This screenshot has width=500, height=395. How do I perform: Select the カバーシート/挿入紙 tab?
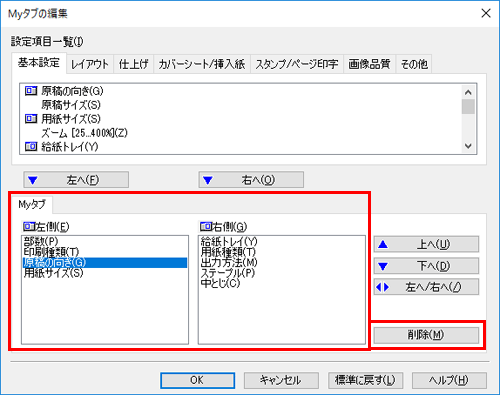coord(202,64)
